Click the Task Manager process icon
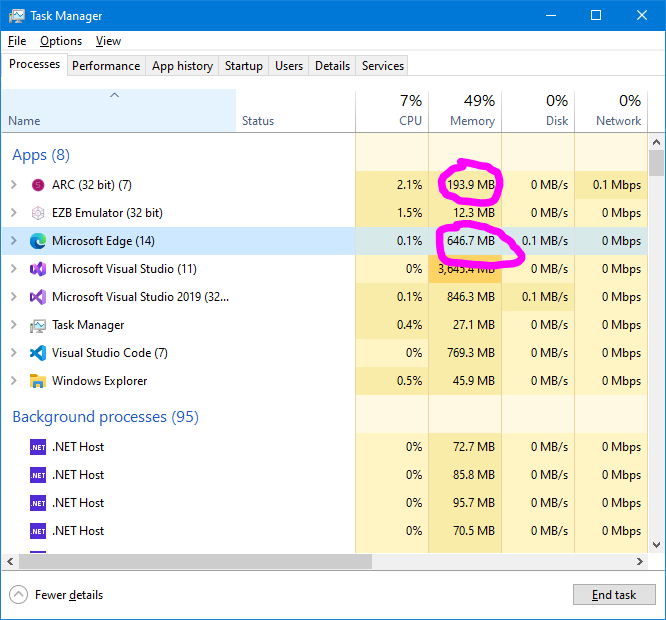 pos(38,325)
